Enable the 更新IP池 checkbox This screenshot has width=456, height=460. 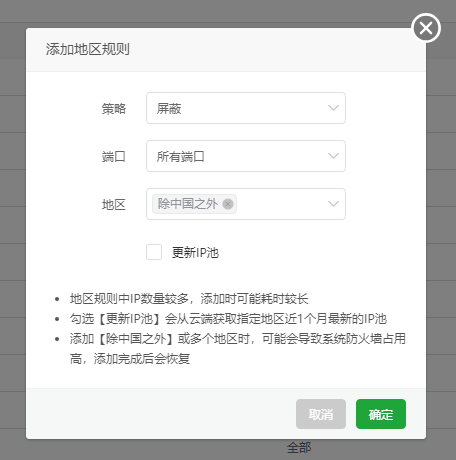[x=154, y=252]
